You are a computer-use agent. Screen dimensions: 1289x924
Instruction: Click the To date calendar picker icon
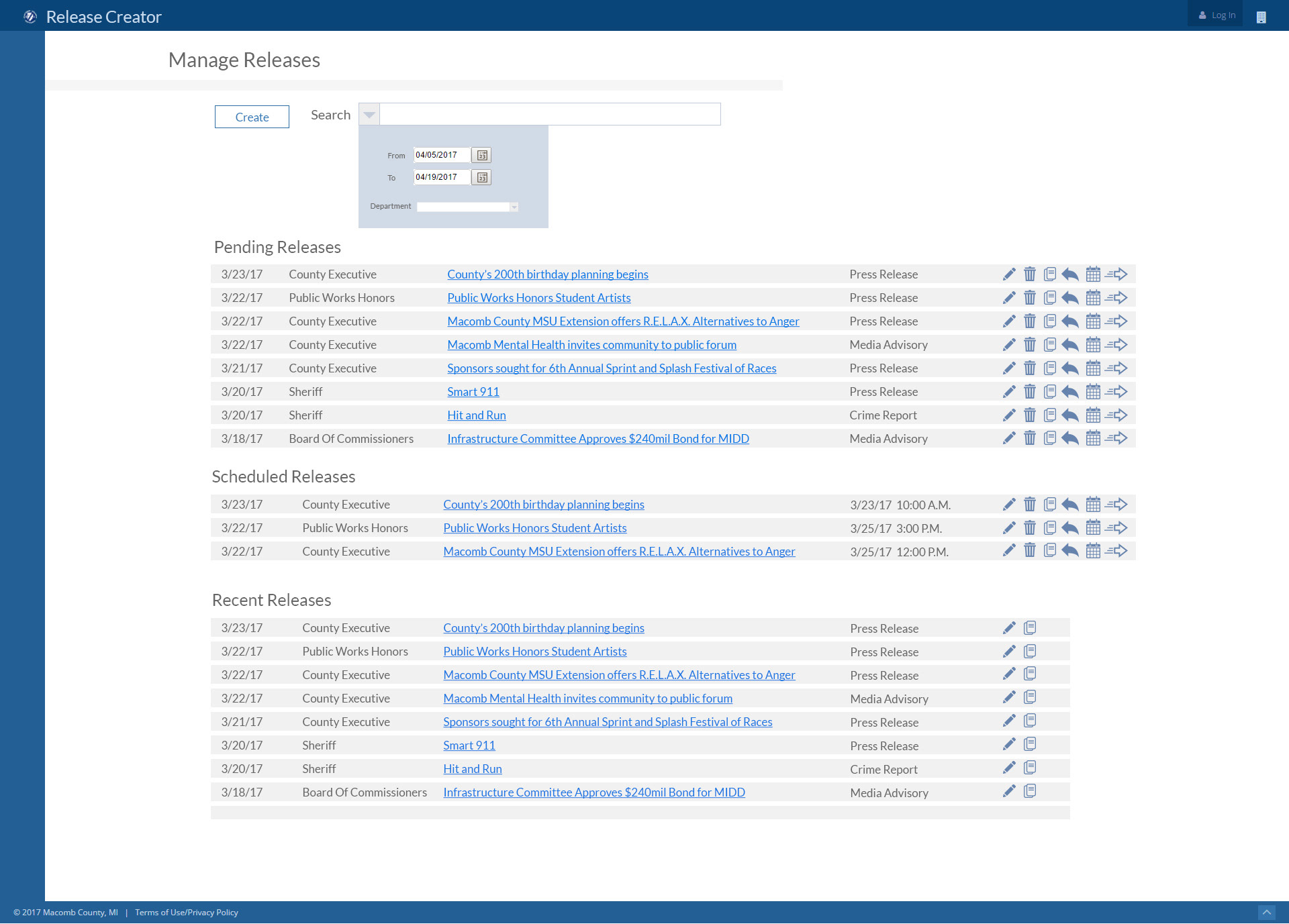click(x=481, y=177)
